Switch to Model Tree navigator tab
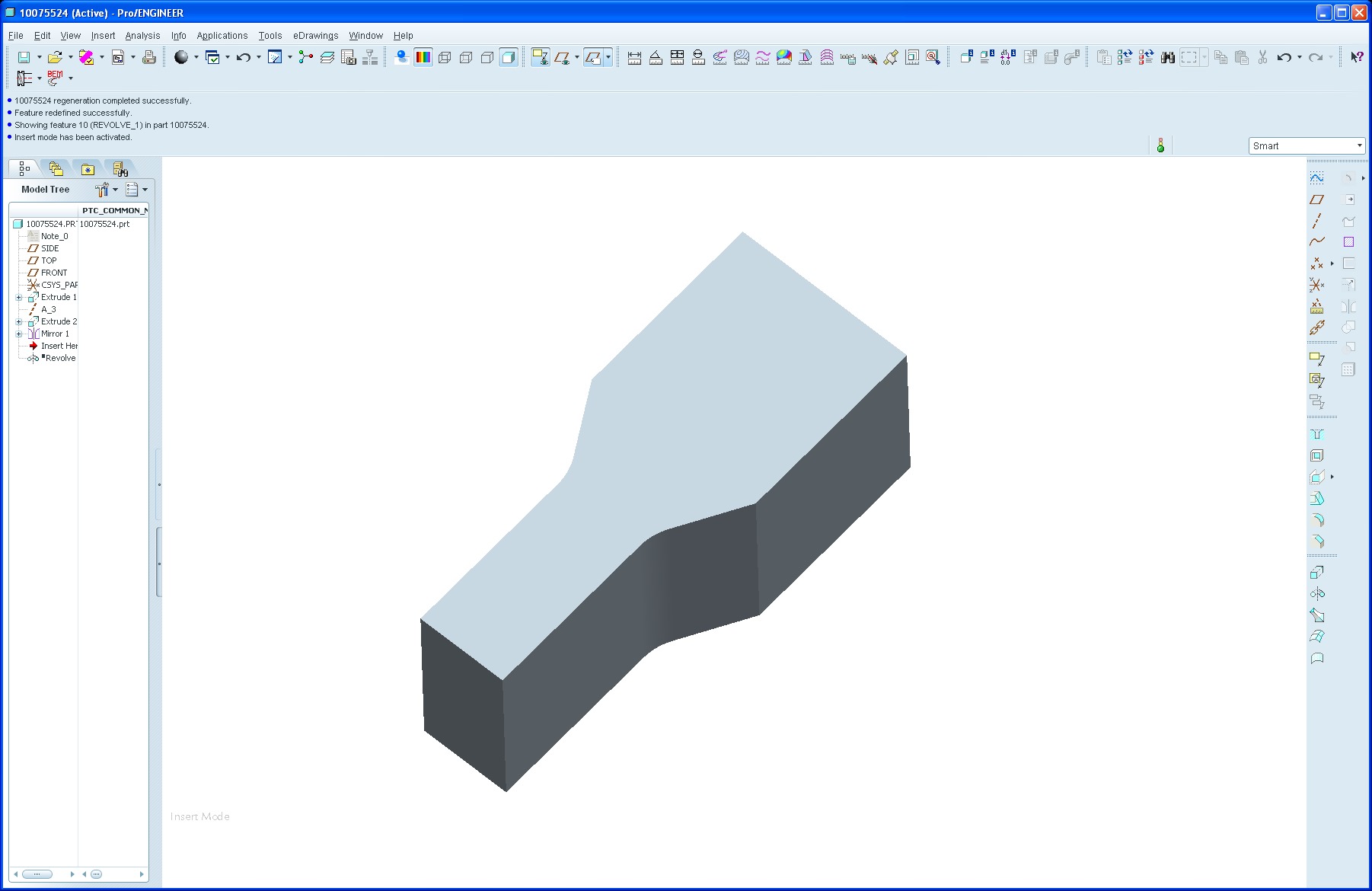Screen dimensions: 1372x891 pyautogui.click(x=24, y=168)
